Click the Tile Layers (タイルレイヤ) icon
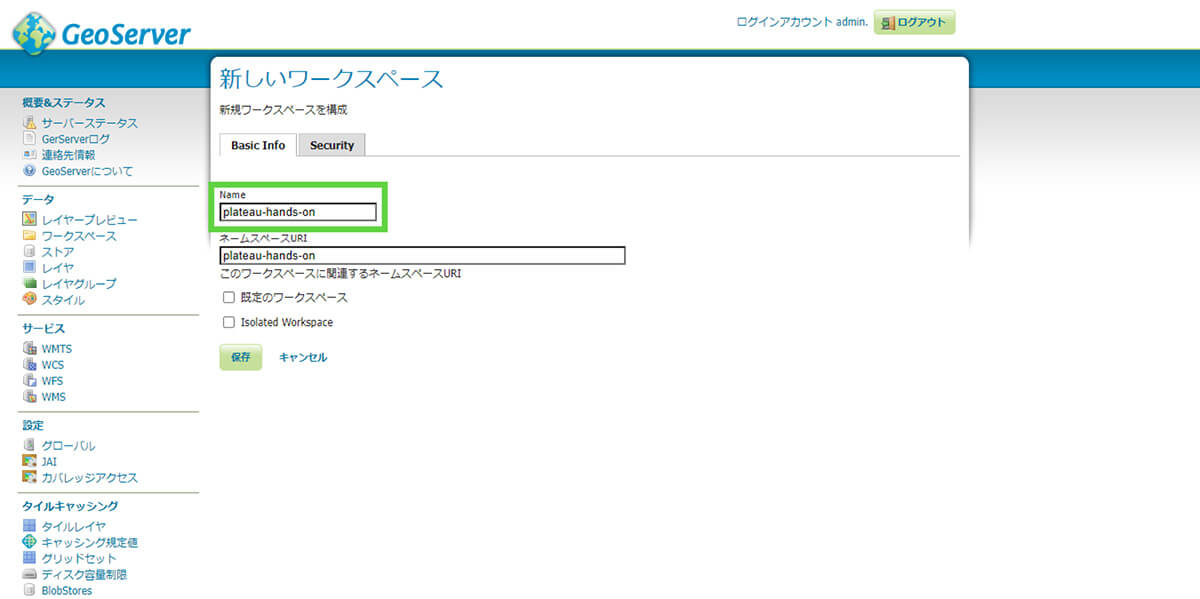 (30, 526)
